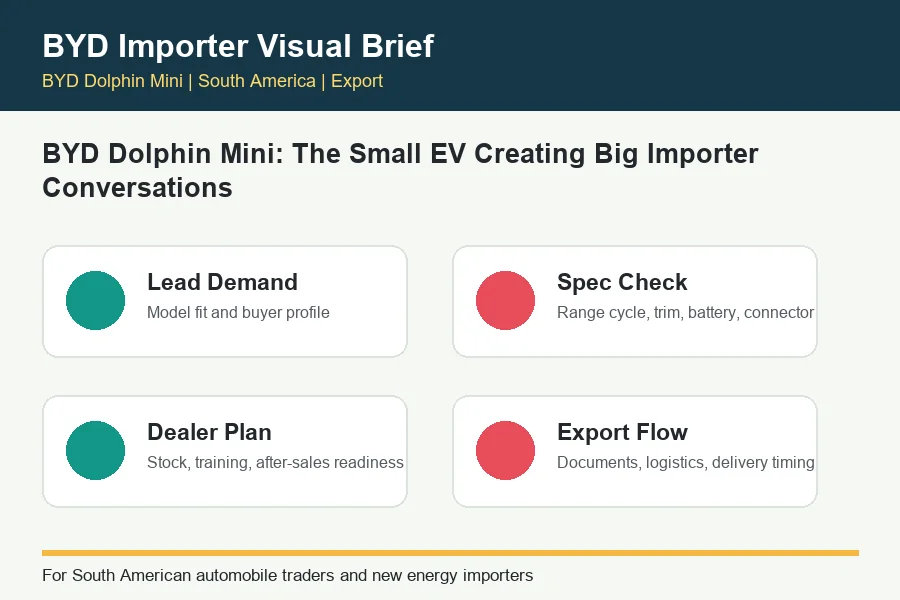Select the 'Dealer Plan' card title
Viewport: 900px width, 600px height.
(209, 432)
